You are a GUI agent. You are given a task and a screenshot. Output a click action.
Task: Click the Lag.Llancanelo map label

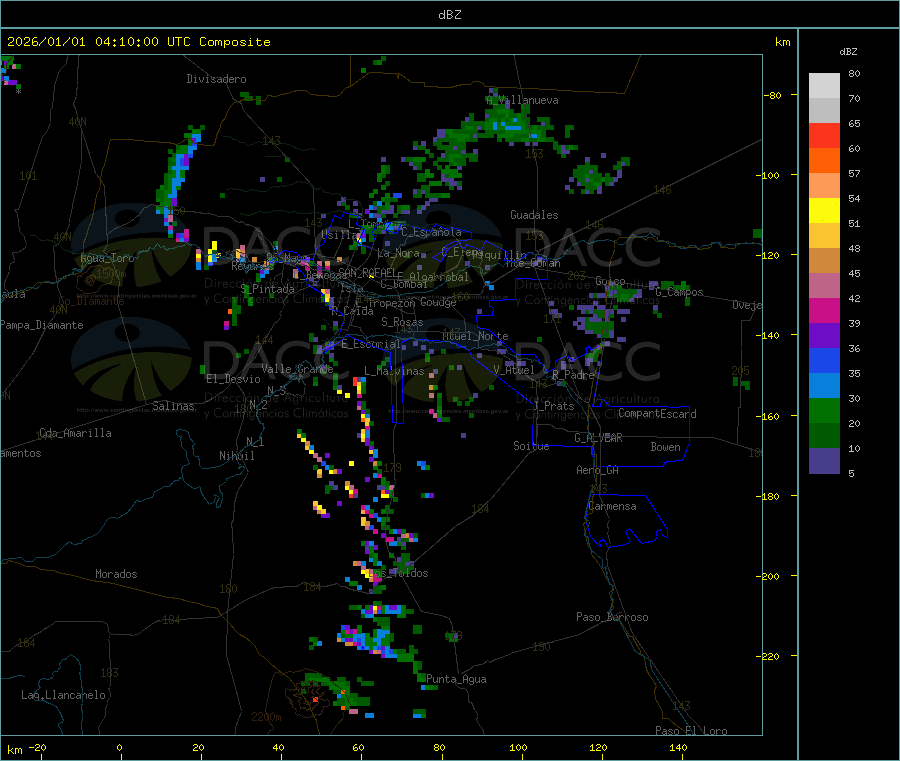(x=64, y=695)
